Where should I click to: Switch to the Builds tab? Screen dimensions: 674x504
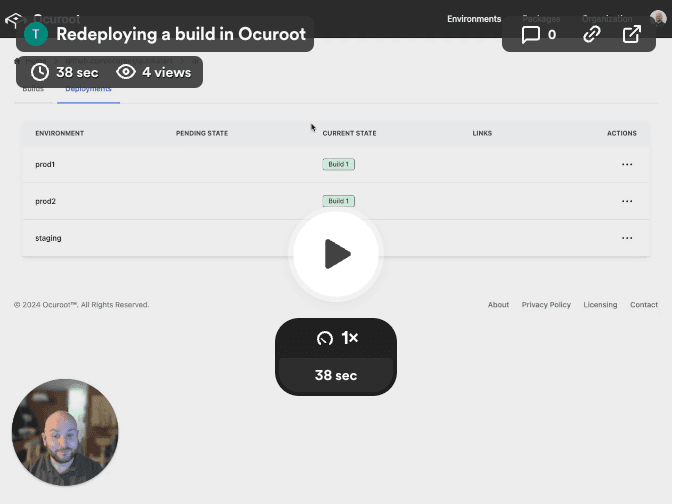pyautogui.click(x=33, y=89)
